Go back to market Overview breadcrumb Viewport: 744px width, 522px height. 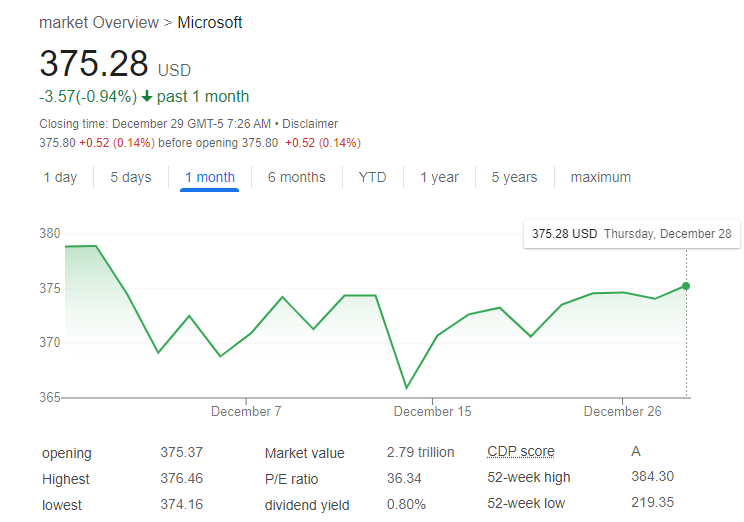click(x=99, y=22)
